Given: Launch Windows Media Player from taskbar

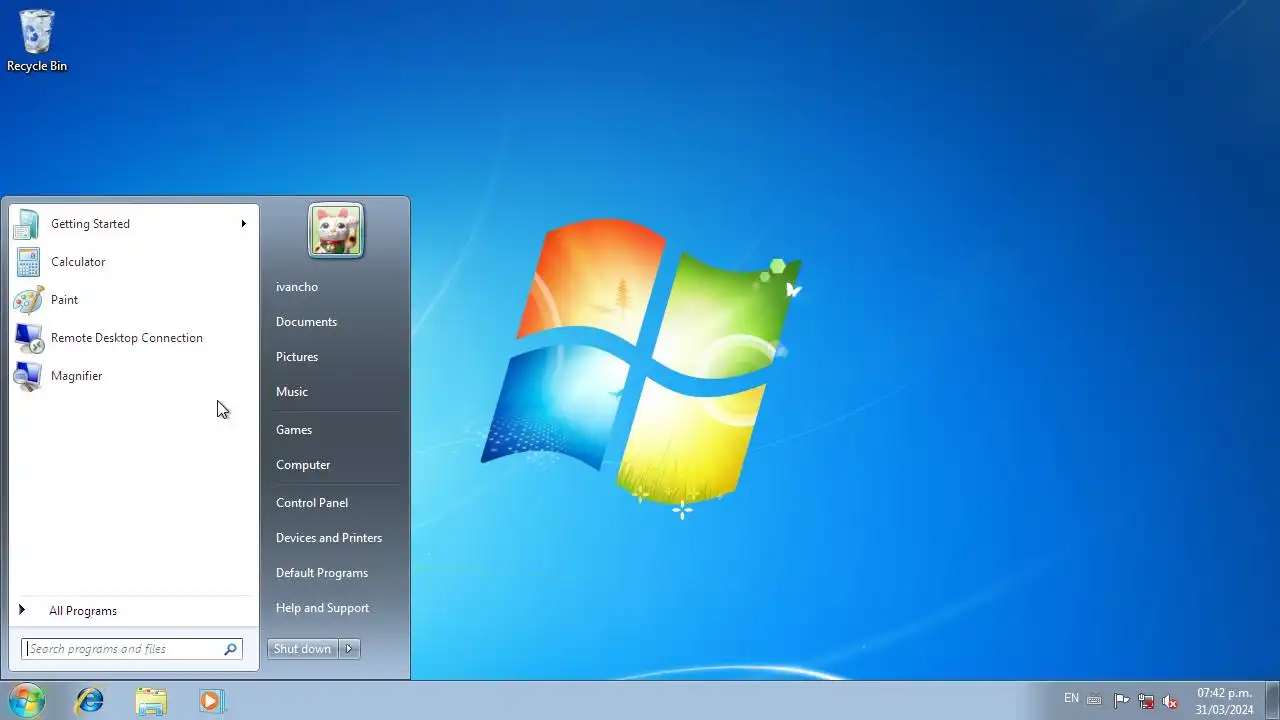Looking at the screenshot, I should coord(211,701).
